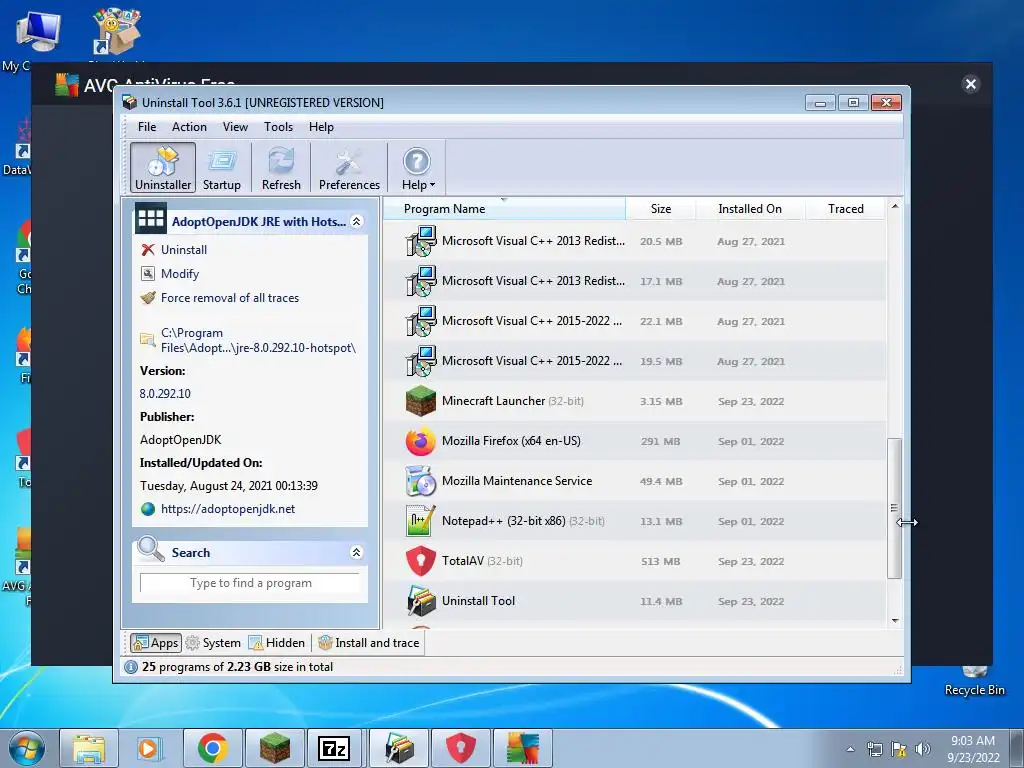The height and width of the screenshot is (768, 1024).
Task: Close the AVG AntiVirus Free window
Action: tap(970, 84)
